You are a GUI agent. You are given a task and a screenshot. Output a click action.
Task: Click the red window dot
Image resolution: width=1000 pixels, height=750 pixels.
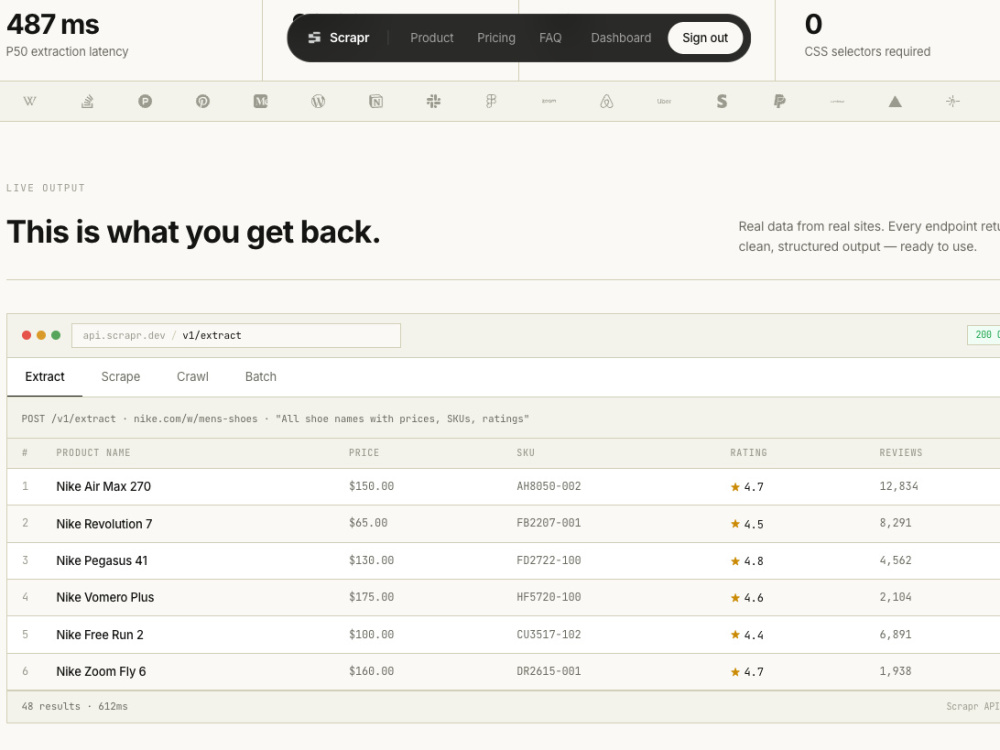[x=26, y=335]
